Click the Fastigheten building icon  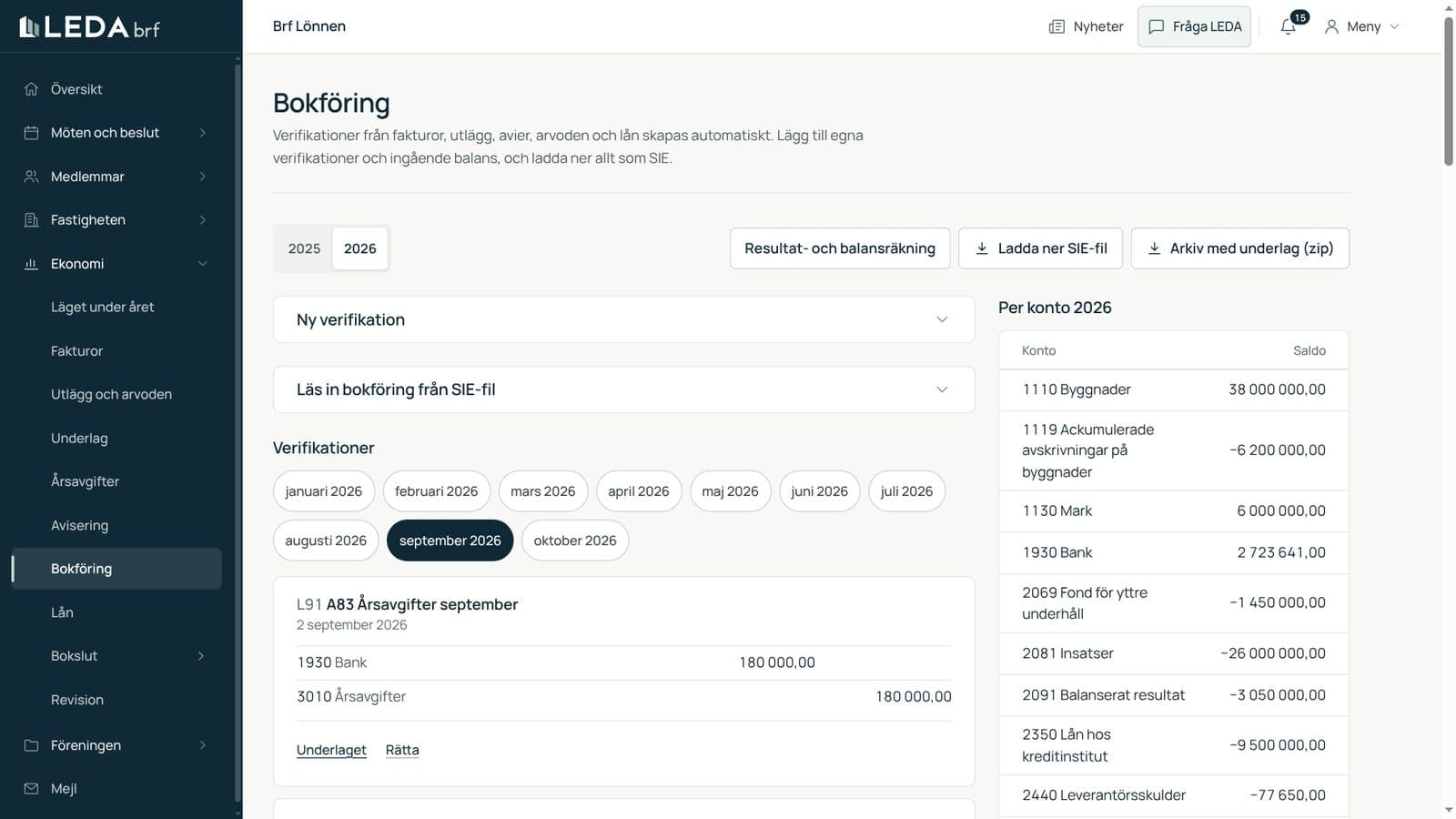click(31, 220)
